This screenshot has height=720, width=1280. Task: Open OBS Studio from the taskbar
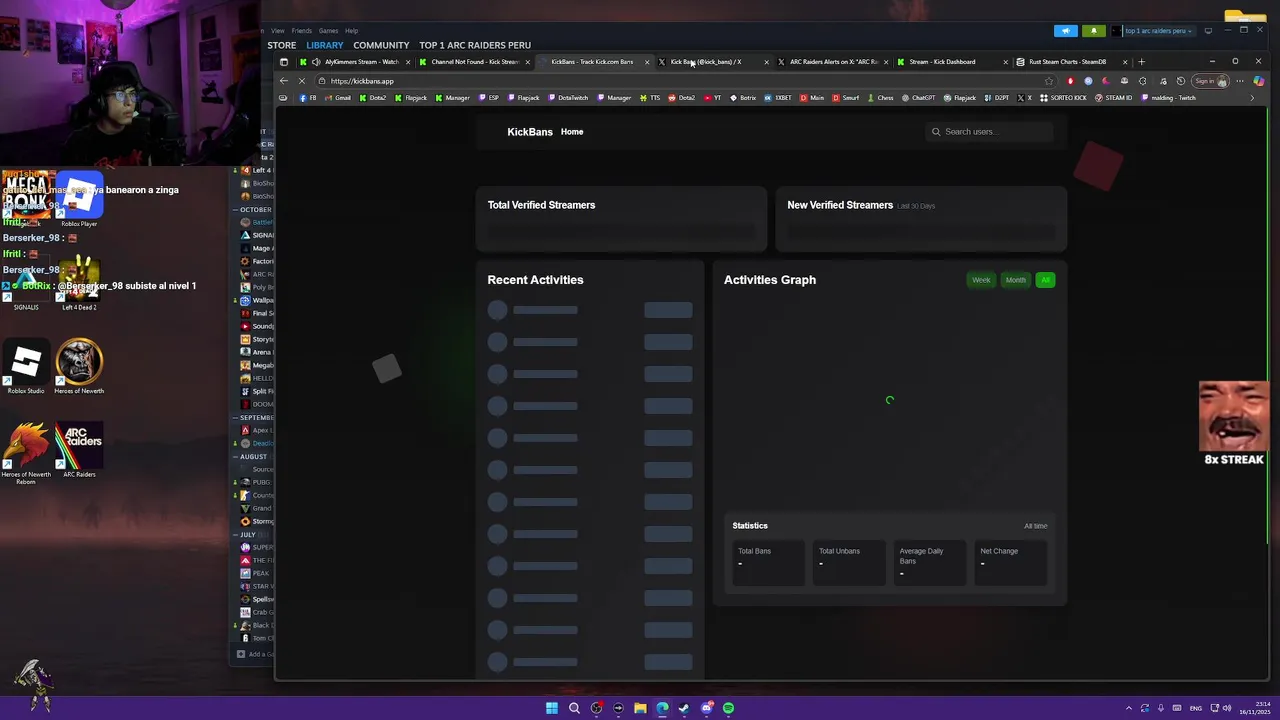pos(596,708)
